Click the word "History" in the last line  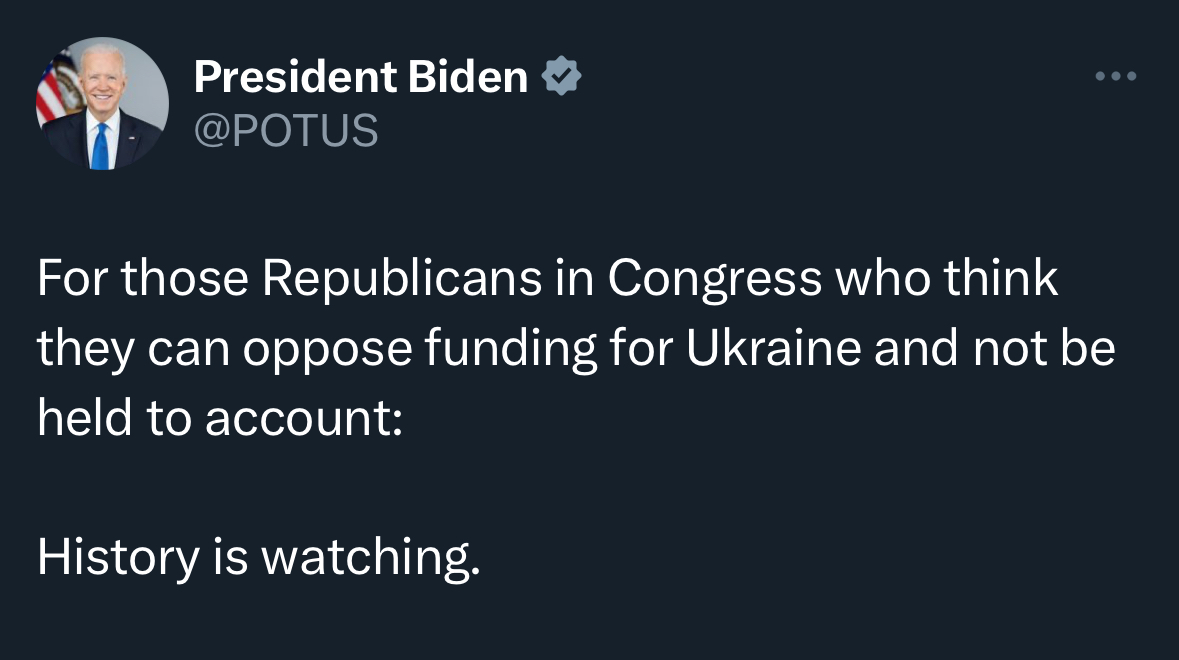pyautogui.click(x=118, y=558)
